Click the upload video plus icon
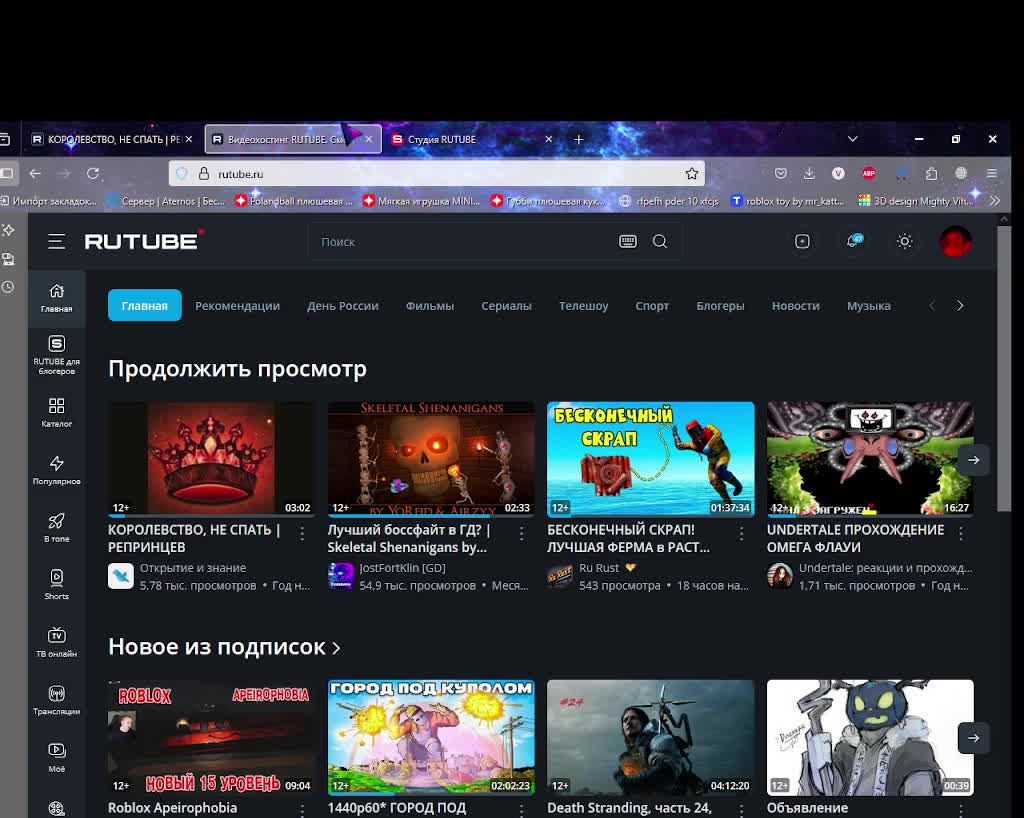 tap(802, 242)
